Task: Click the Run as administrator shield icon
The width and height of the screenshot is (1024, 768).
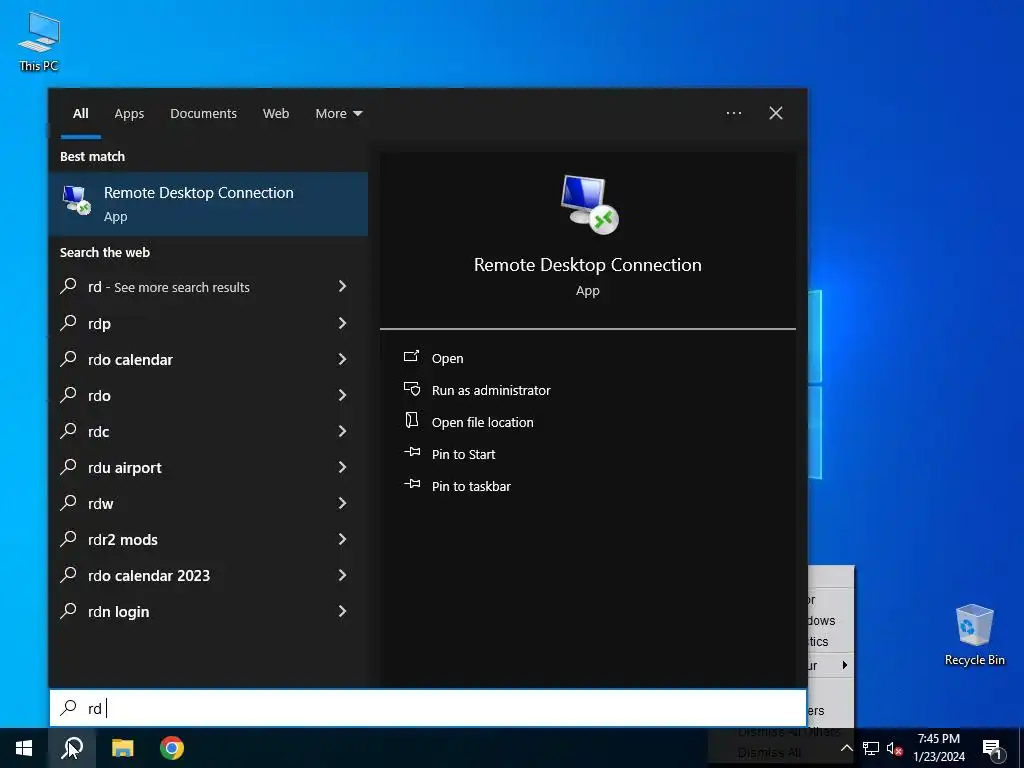Action: pos(411,389)
